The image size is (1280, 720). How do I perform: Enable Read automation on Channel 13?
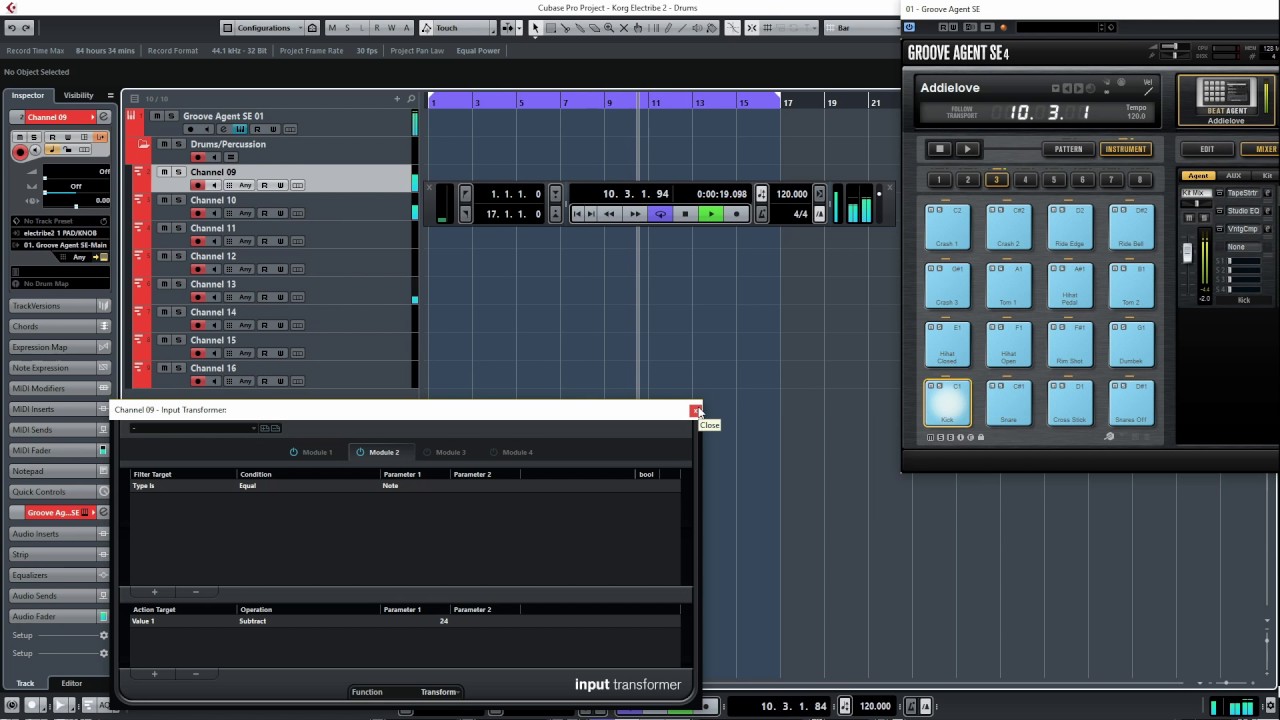[265, 297]
